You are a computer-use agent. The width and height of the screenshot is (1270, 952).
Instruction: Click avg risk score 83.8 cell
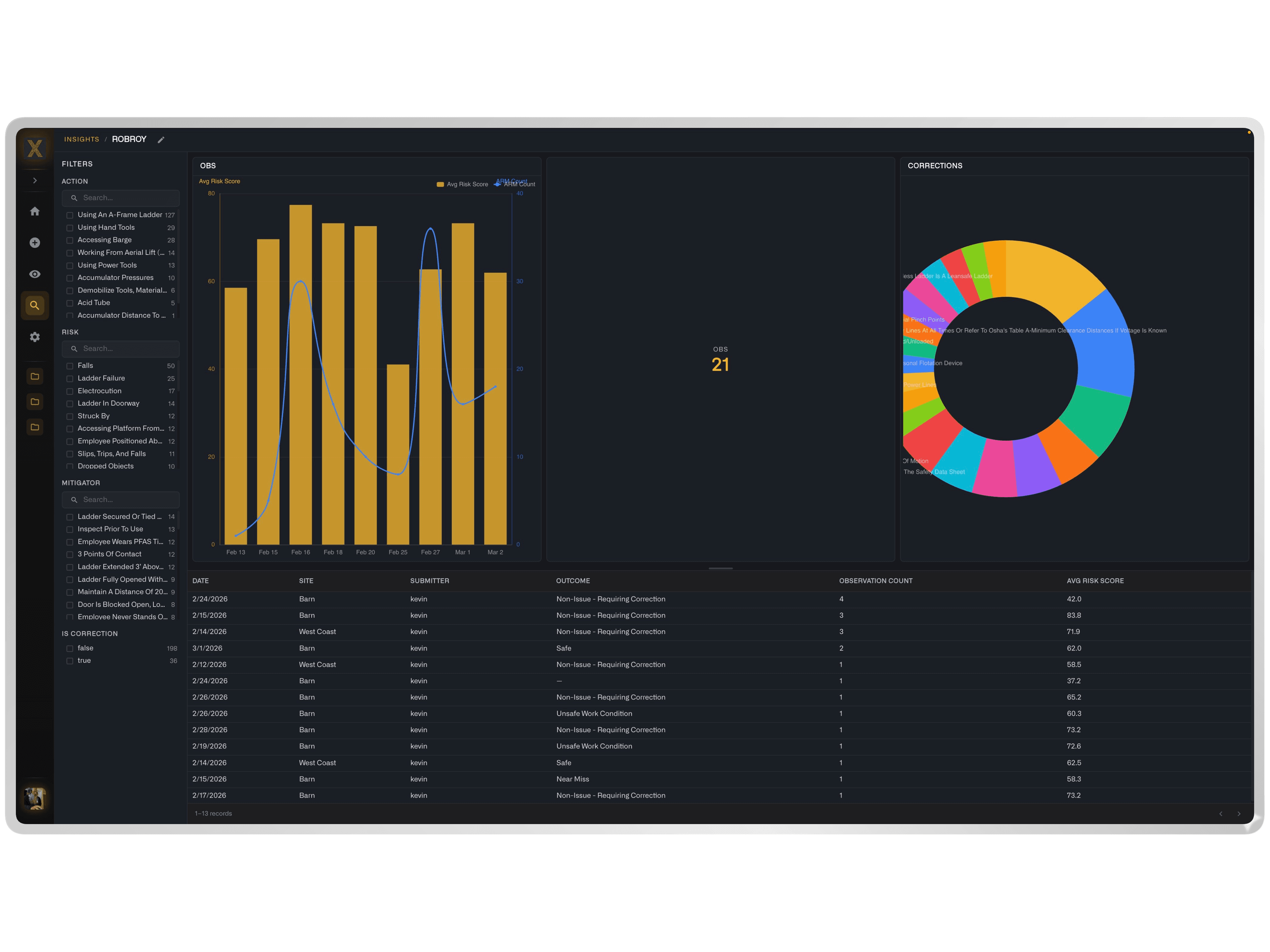pos(1074,616)
